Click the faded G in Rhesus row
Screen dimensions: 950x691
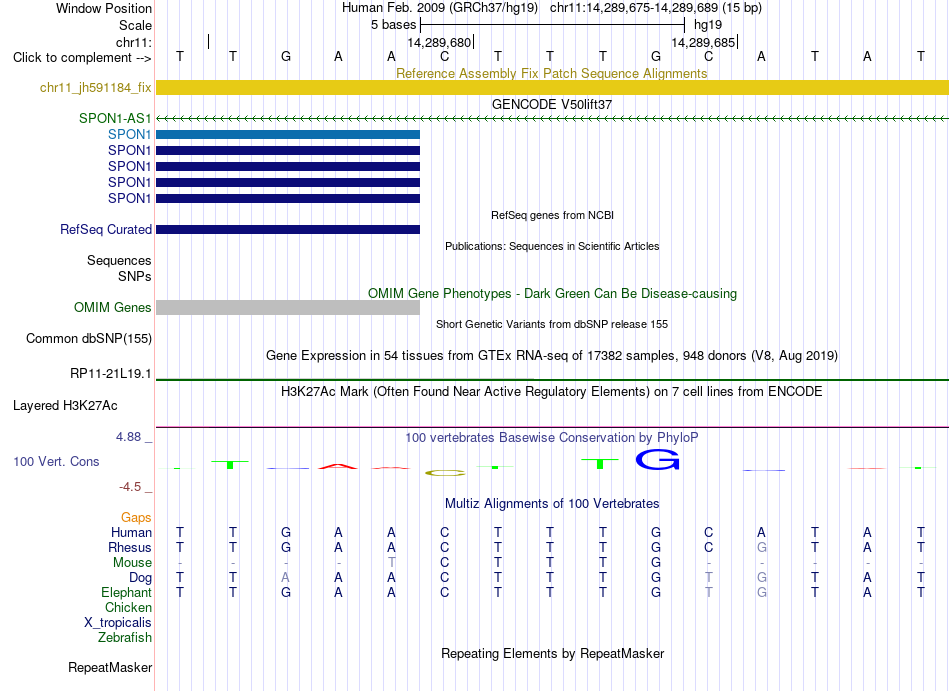762,547
